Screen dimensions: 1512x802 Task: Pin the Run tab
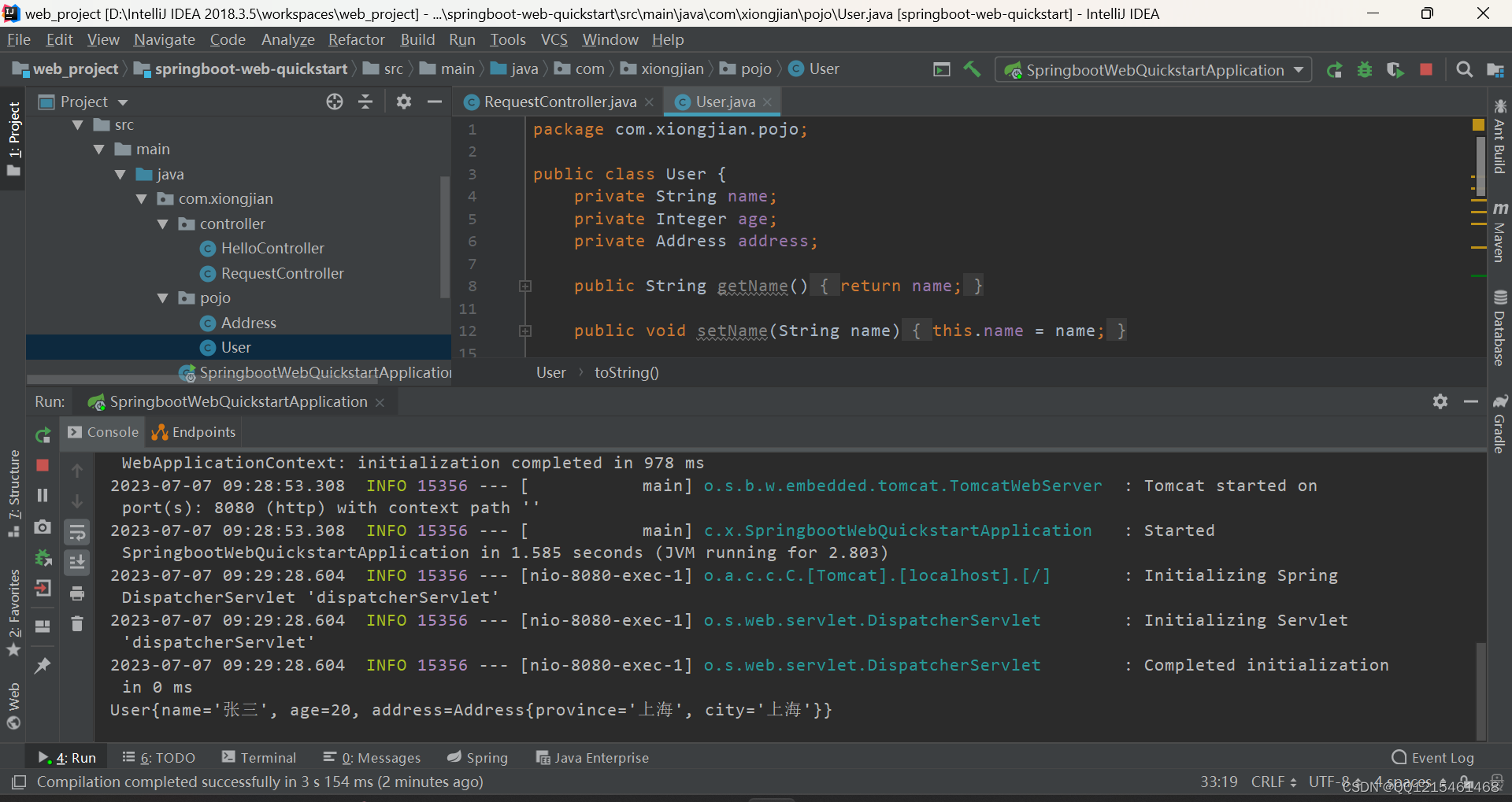tap(43, 666)
